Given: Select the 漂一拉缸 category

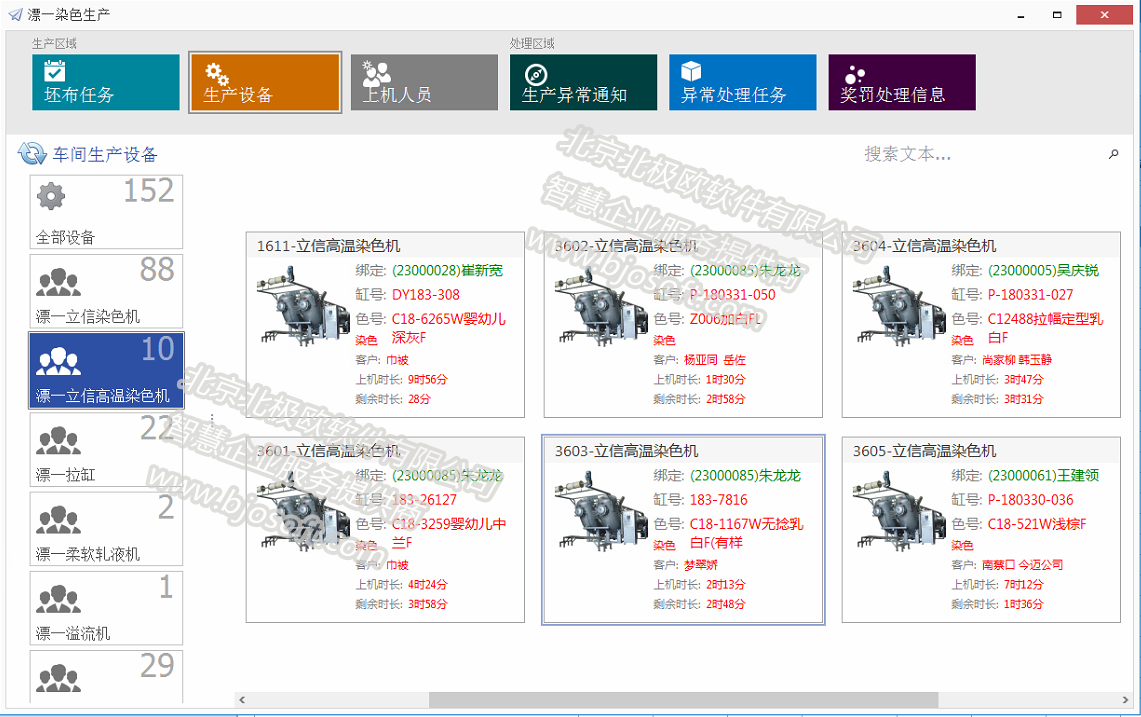Looking at the screenshot, I should (x=106, y=450).
